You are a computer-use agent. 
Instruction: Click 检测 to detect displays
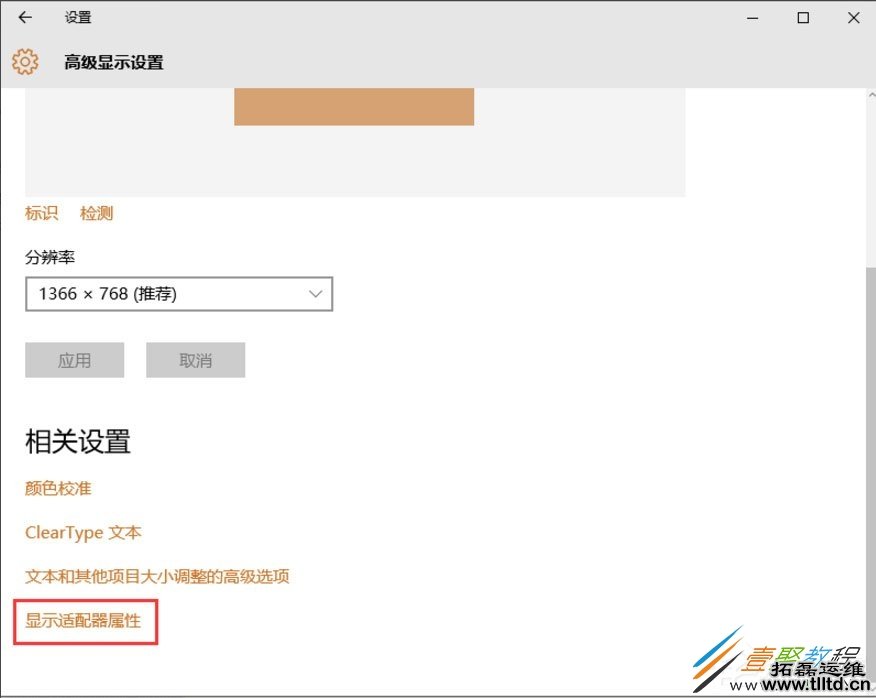96,212
